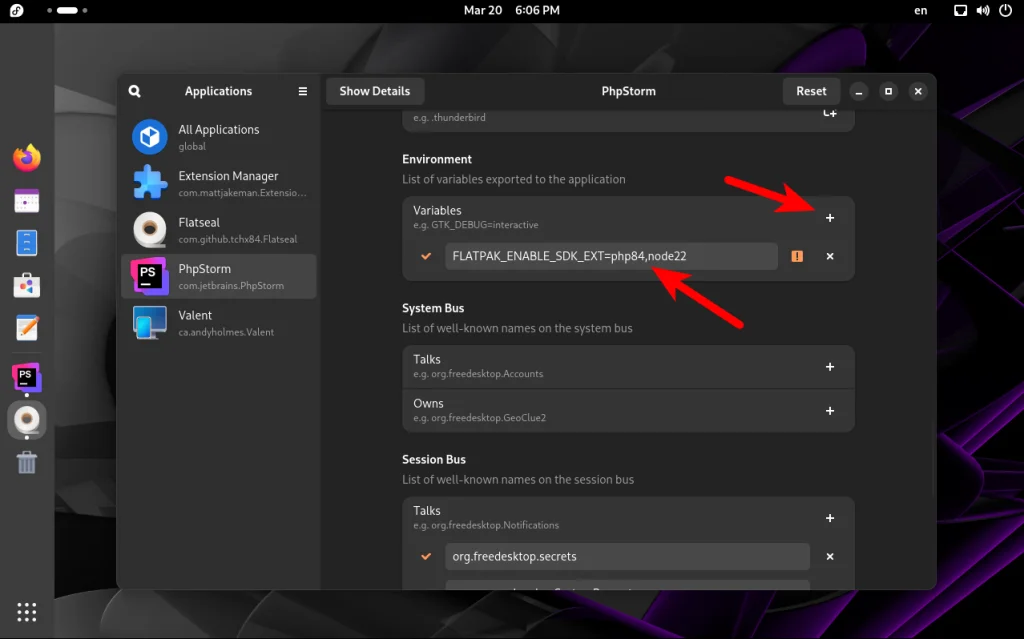Screen dimensions: 1024x639
Task: Reset PhpStorm's permissions
Action: coord(811,90)
